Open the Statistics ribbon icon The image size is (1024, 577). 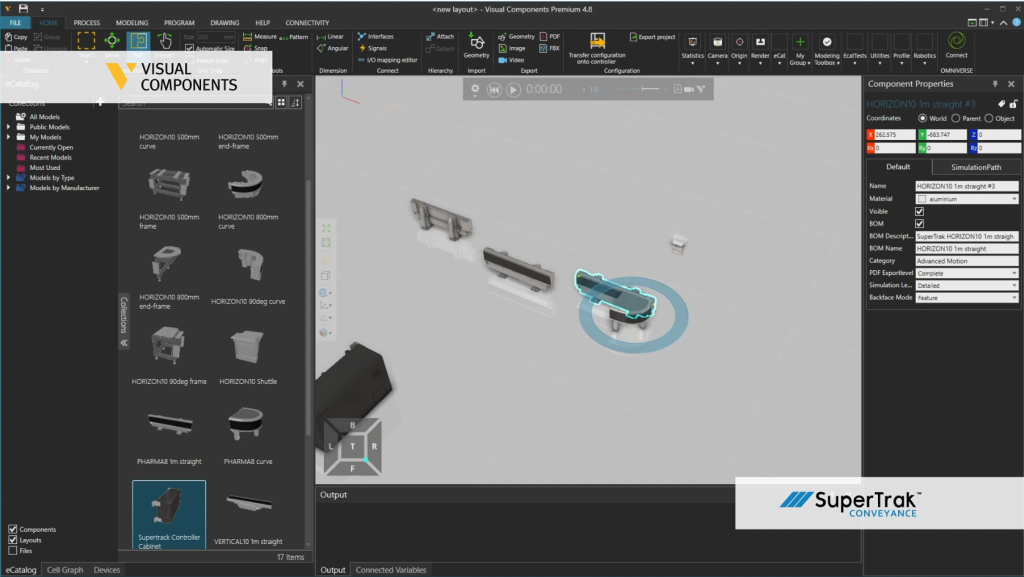693,42
